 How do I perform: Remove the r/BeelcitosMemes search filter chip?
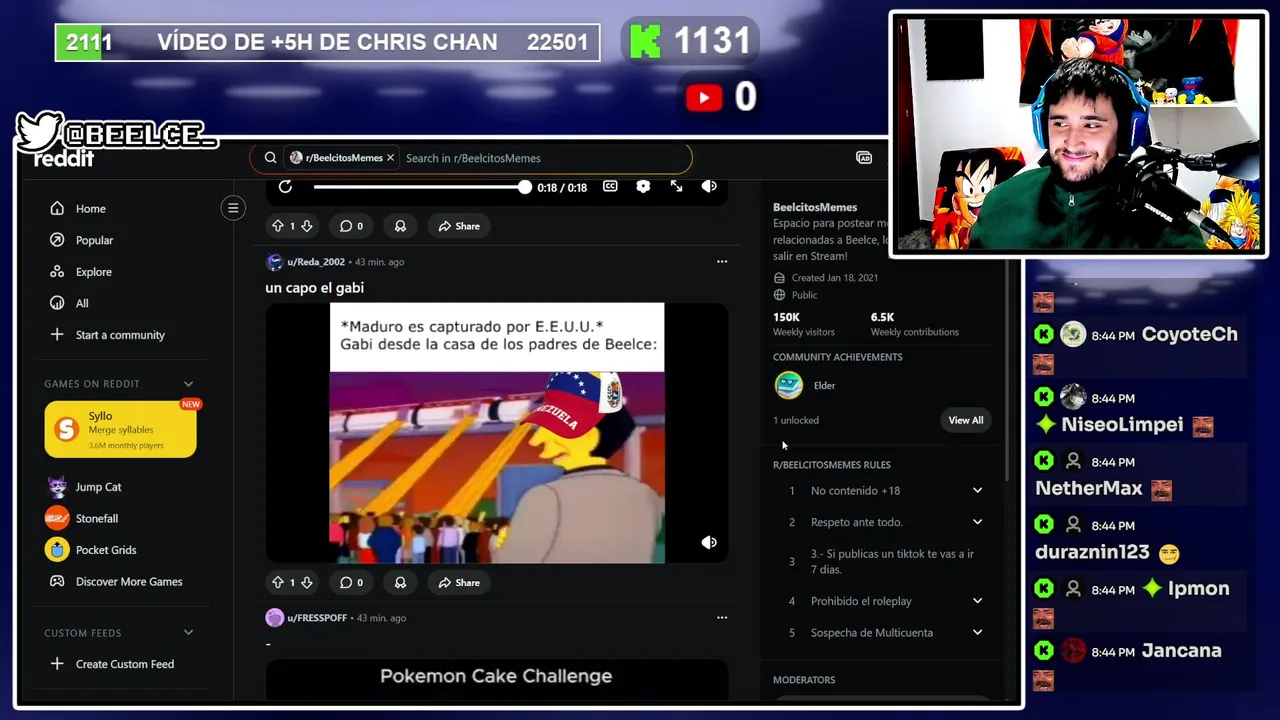tap(390, 158)
